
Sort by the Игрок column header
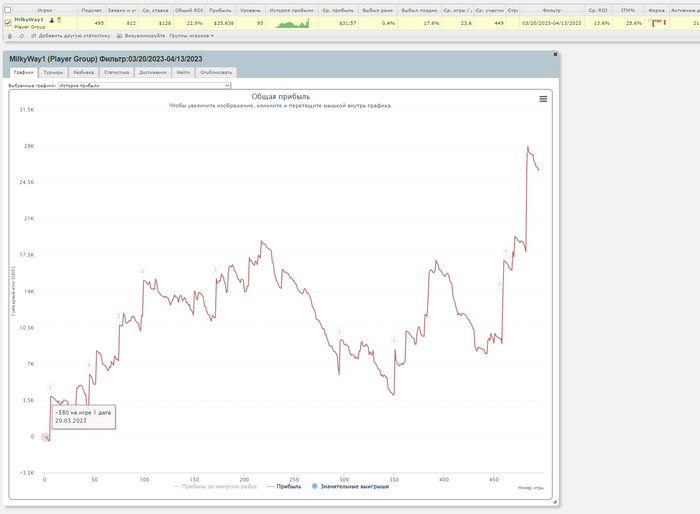45,10
